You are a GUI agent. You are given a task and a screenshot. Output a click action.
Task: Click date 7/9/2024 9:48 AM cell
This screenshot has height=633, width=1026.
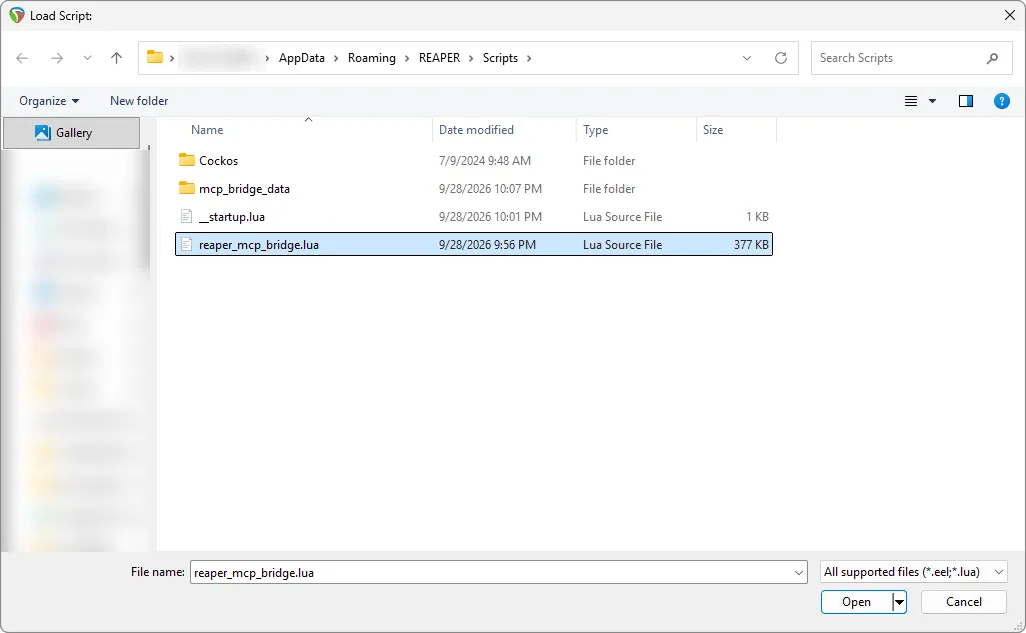point(485,160)
